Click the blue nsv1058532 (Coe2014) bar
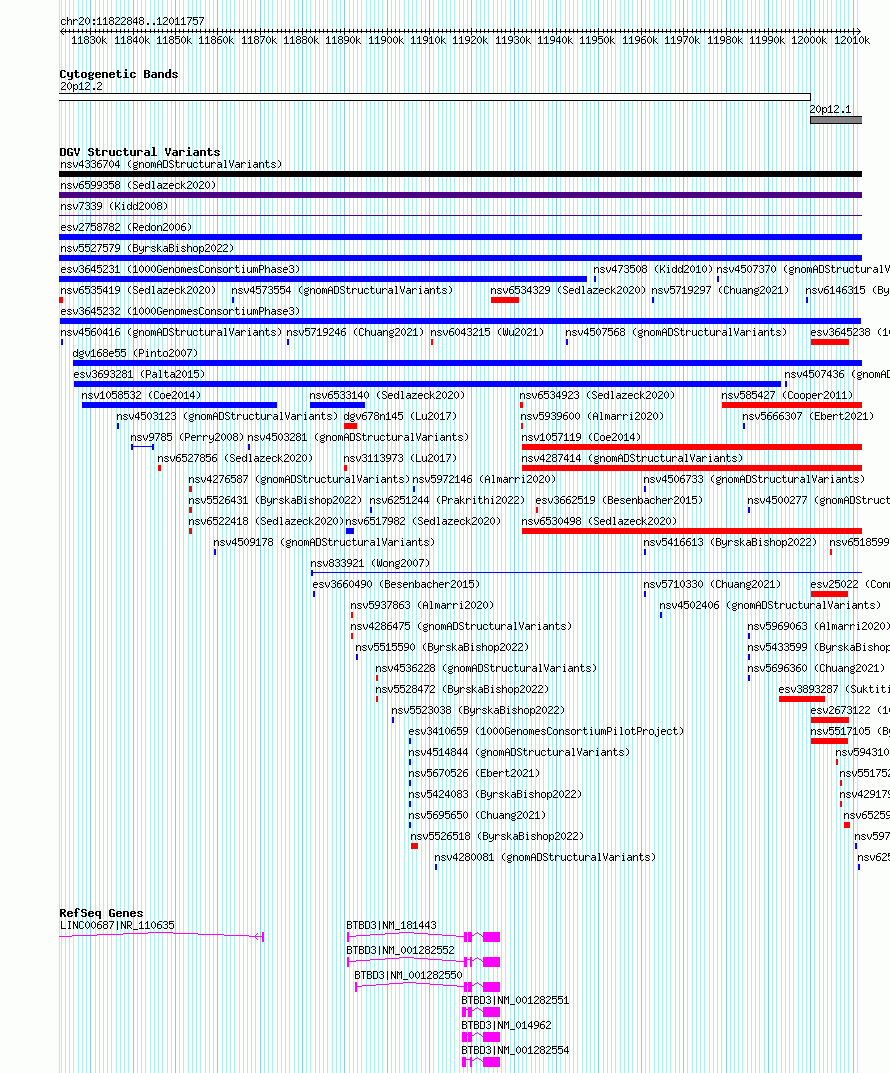 (179, 405)
